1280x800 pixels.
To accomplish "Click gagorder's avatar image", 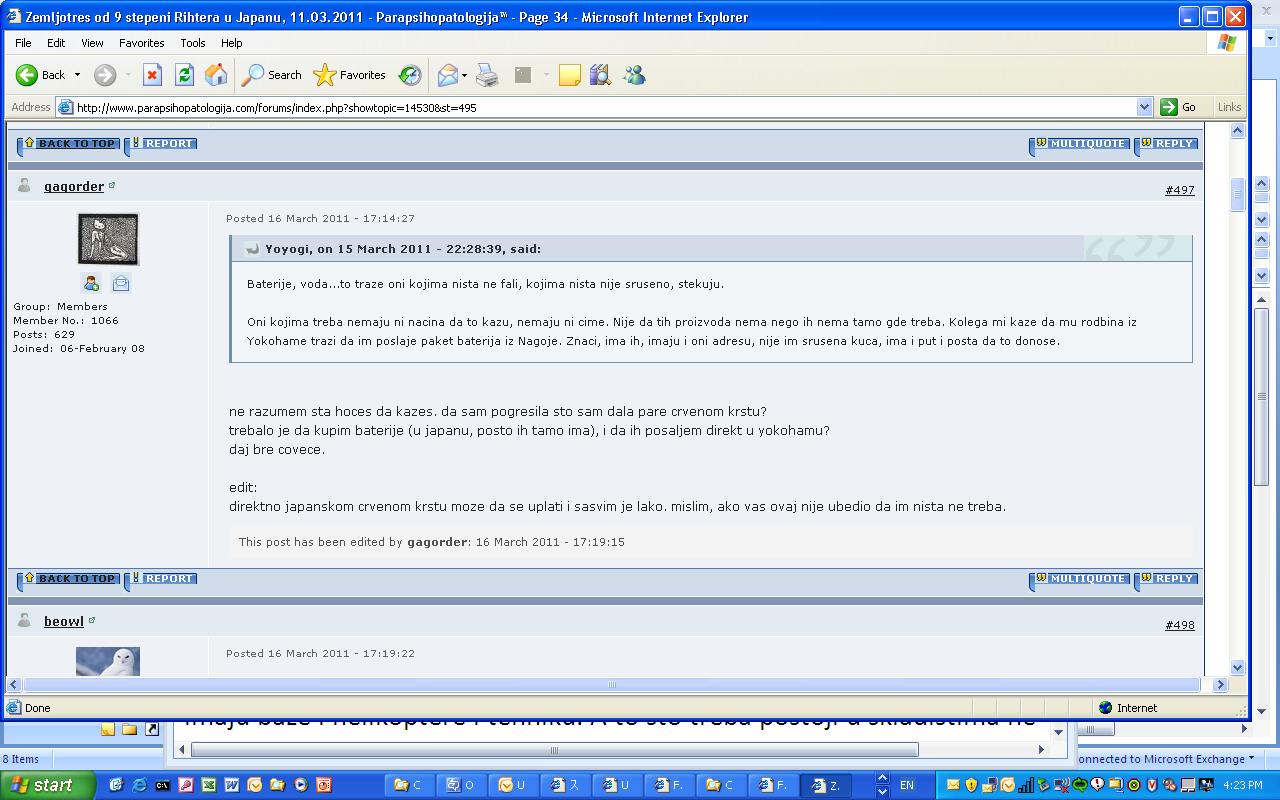I will pos(108,239).
